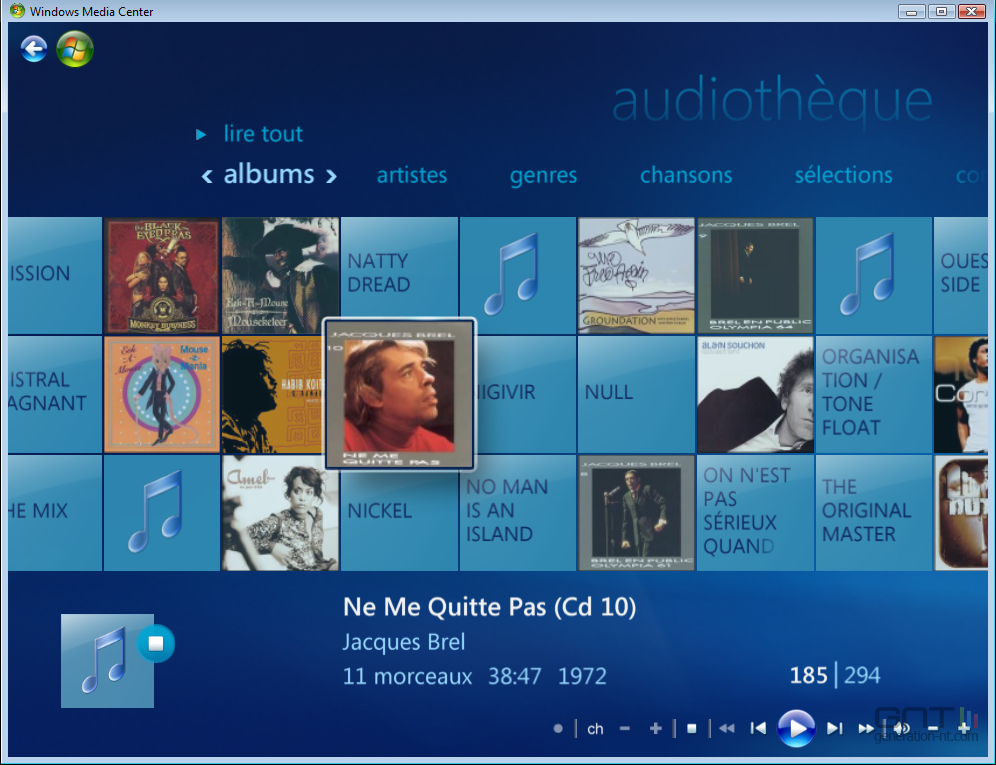Select the albums view heading

click(x=269, y=174)
